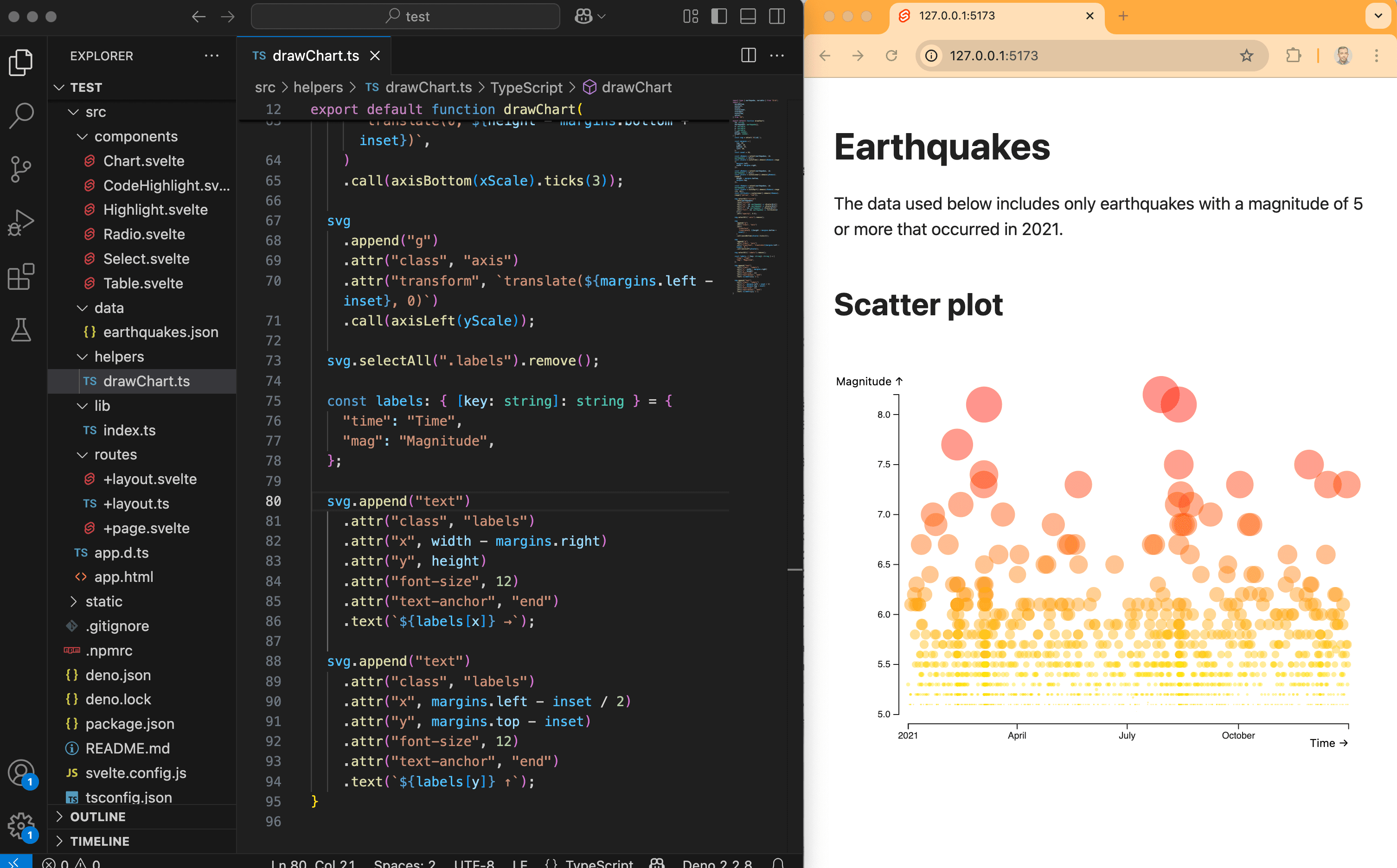Image resolution: width=1397 pixels, height=868 pixels.
Task: Toggle the primary side bar
Action: [x=719, y=17]
